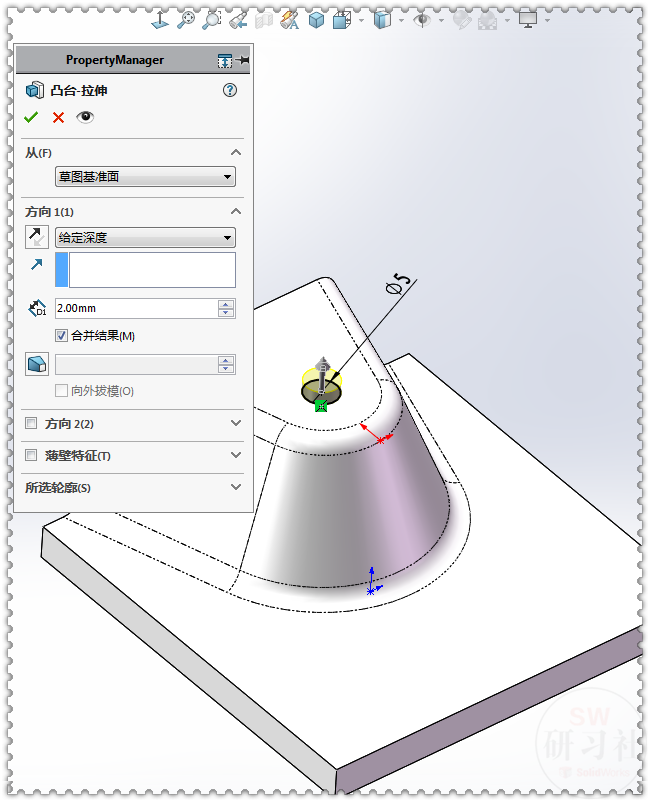Click the direction of extrusion arrow icon

(x=36, y=264)
